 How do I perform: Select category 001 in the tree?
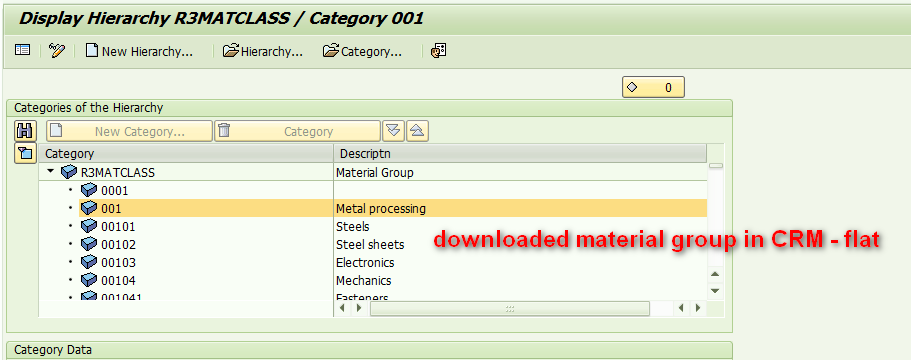pyautogui.click(x=111, y=208)
